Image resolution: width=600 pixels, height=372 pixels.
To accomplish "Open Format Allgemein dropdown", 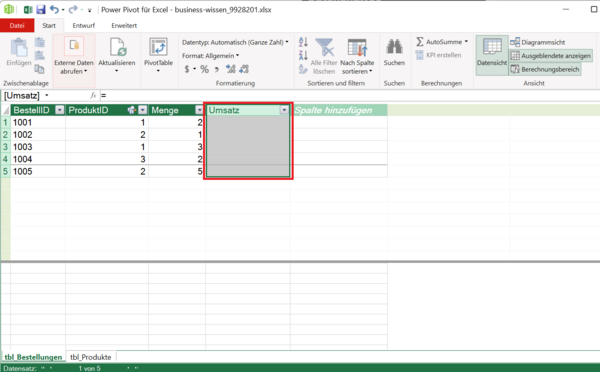I will click(x=210, y=56).
